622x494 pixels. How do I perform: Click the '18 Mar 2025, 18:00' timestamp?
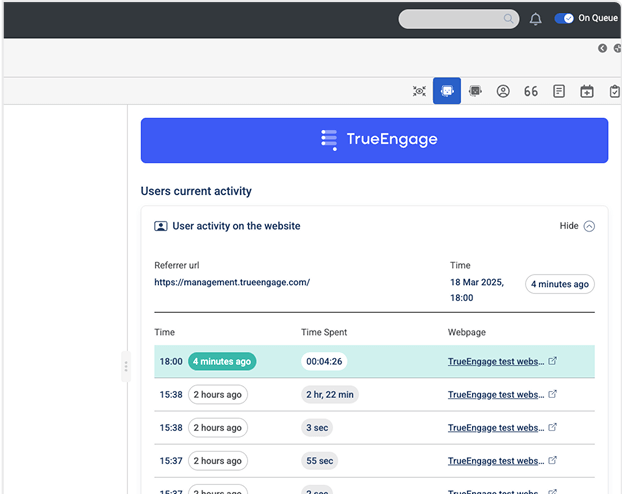(477, 290)
